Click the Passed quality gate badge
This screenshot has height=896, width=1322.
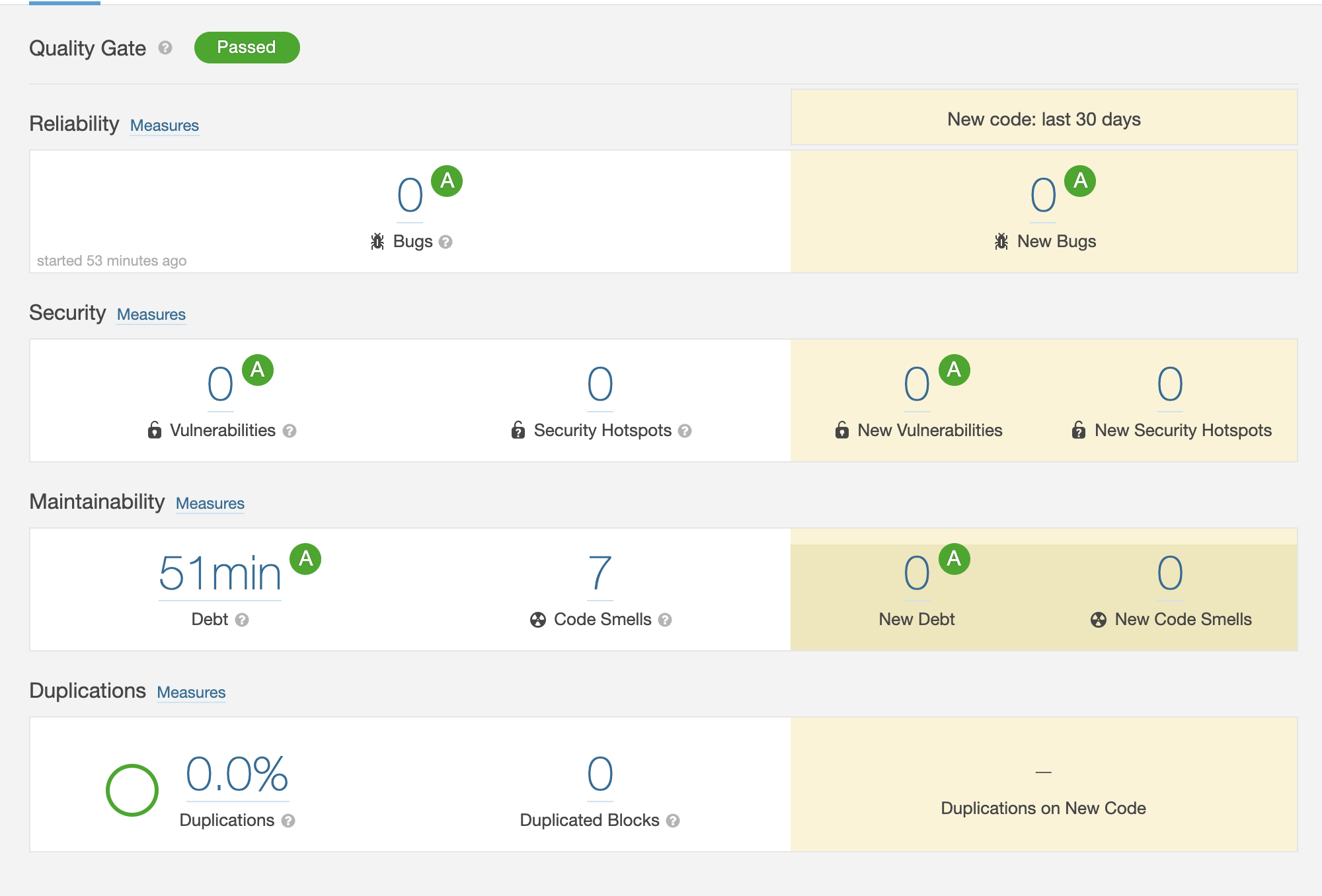247,48
